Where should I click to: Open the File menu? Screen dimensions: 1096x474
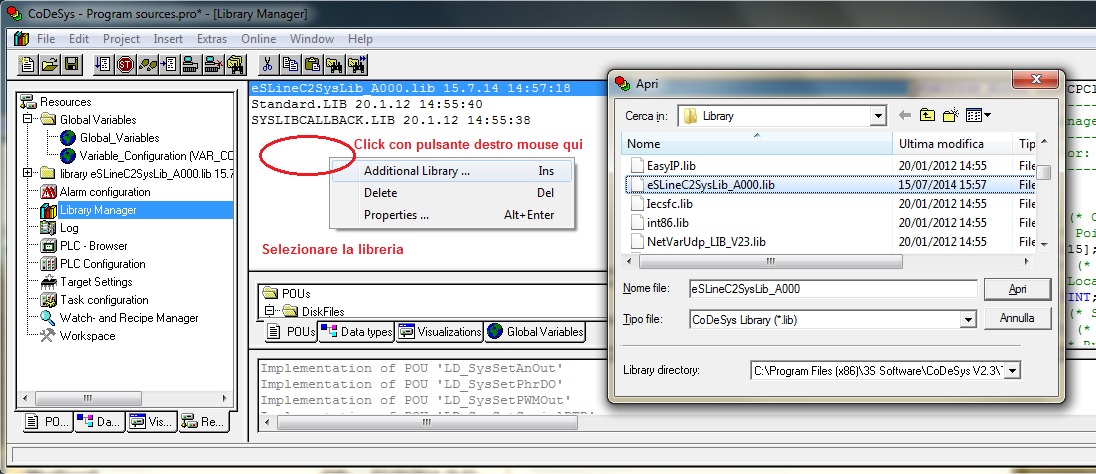(x=45, y=39)
